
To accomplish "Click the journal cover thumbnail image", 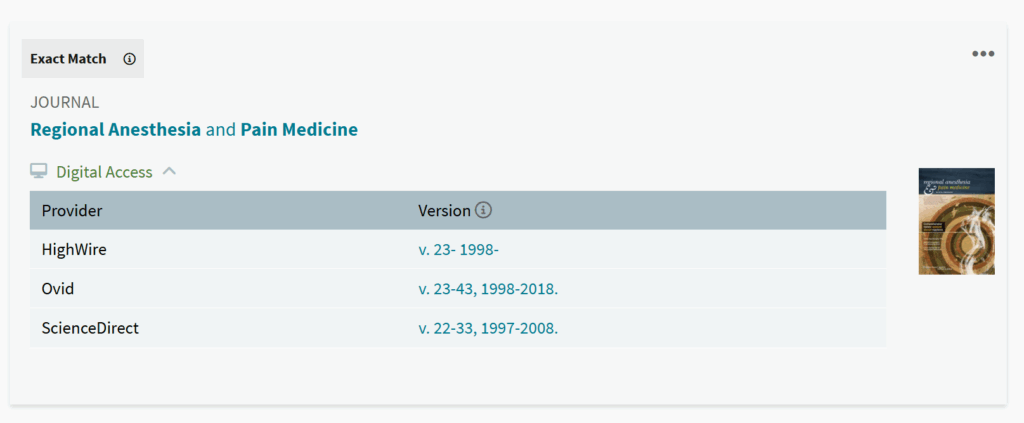I will coord(956,221).
